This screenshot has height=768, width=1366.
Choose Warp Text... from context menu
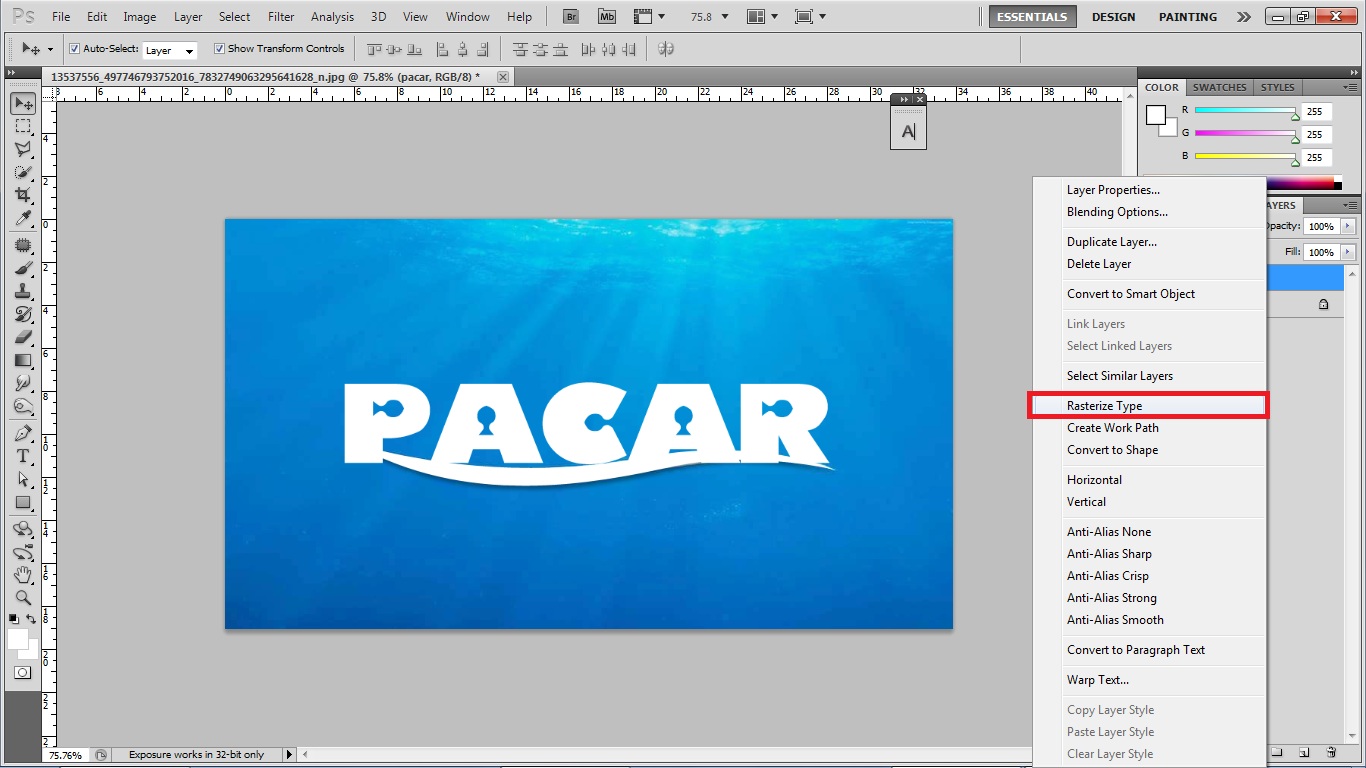tap(1149, 680)
